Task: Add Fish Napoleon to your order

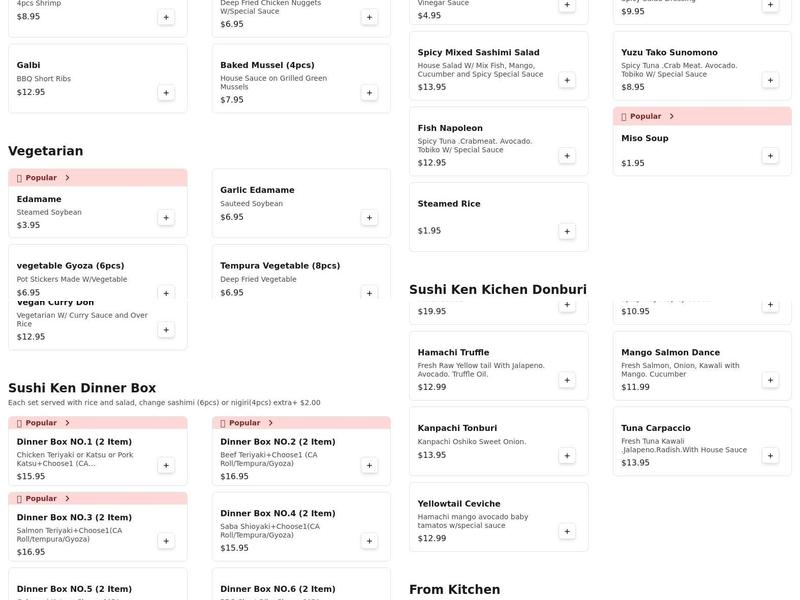Action: [567, 155]
